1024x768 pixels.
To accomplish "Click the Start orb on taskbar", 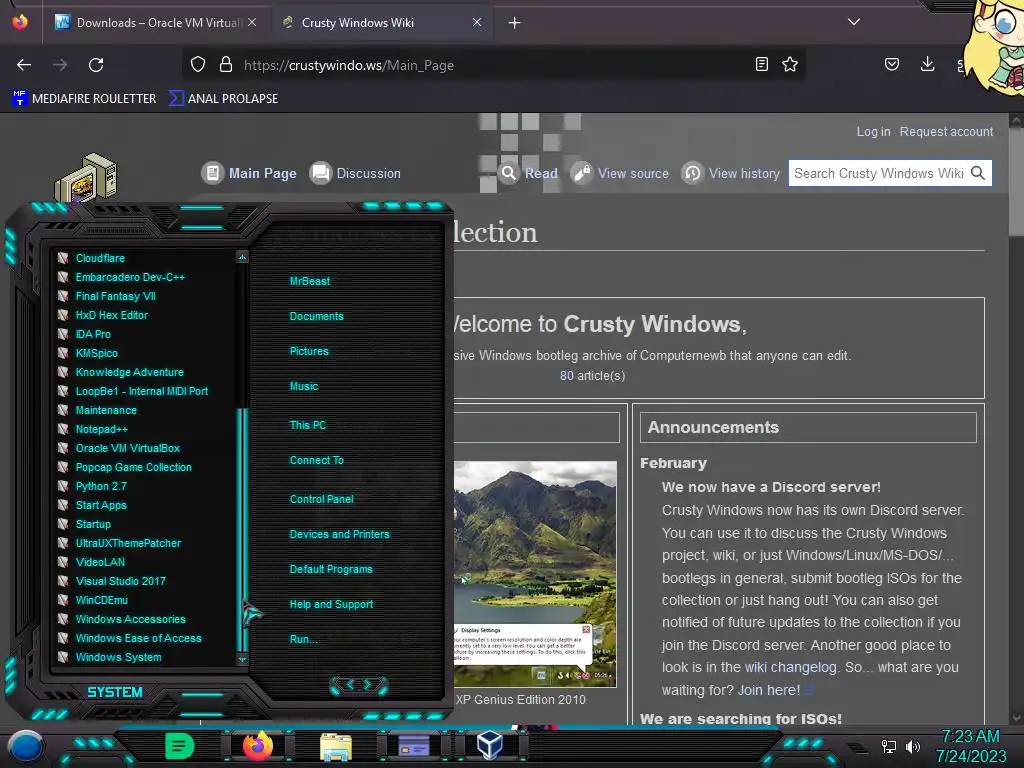I will pyautogui.click(x=25, y=746).
